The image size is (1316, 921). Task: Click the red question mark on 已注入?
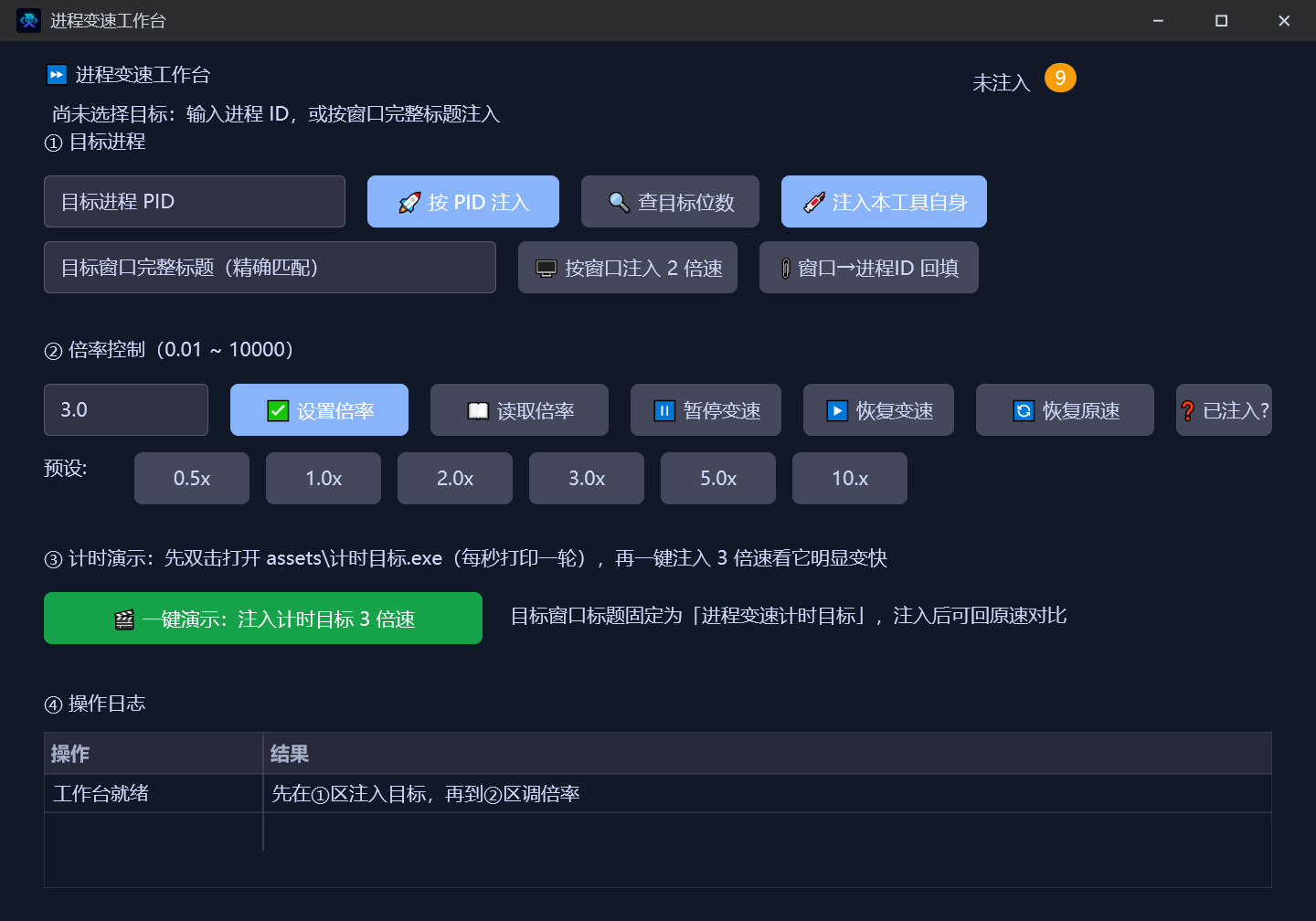(x=1188, y=410)
